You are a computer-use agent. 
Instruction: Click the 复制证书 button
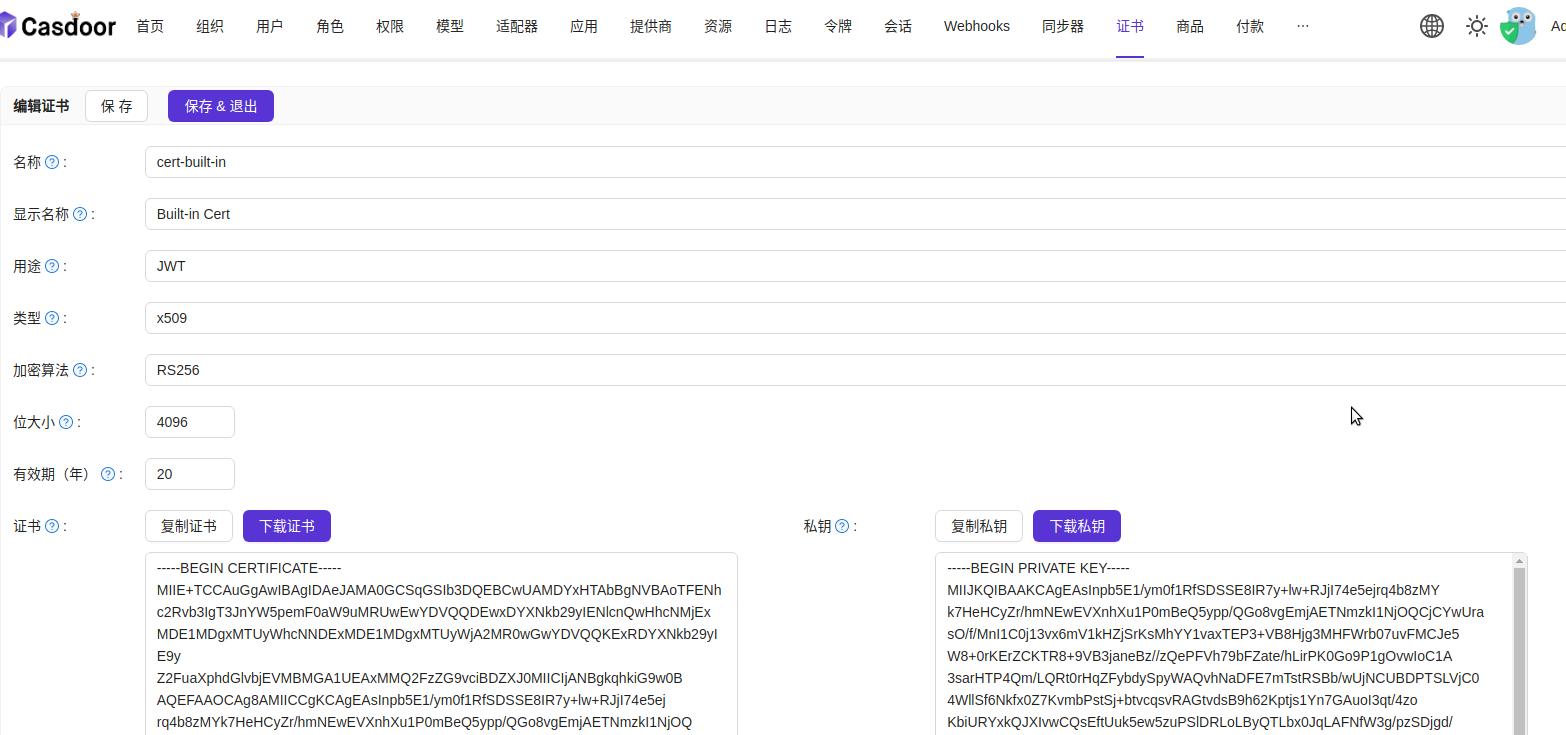click(x=188, y=525)
